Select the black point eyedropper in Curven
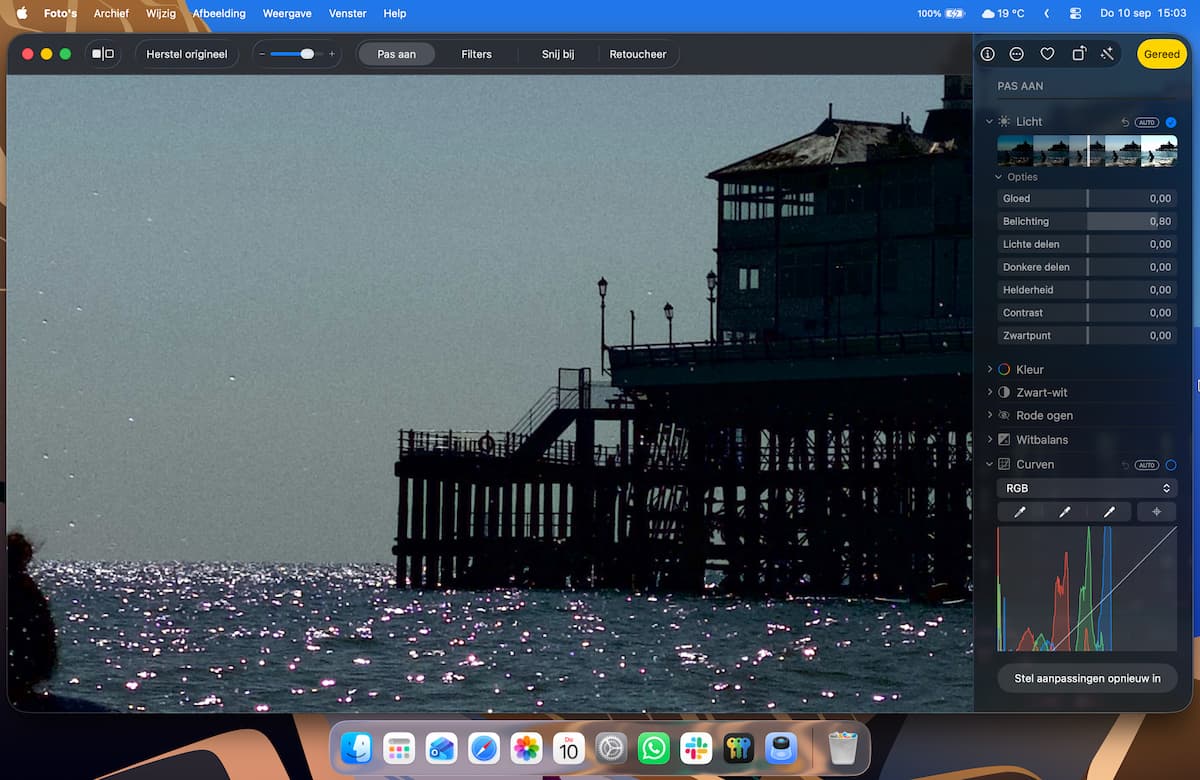 [x=1020, y=512]
